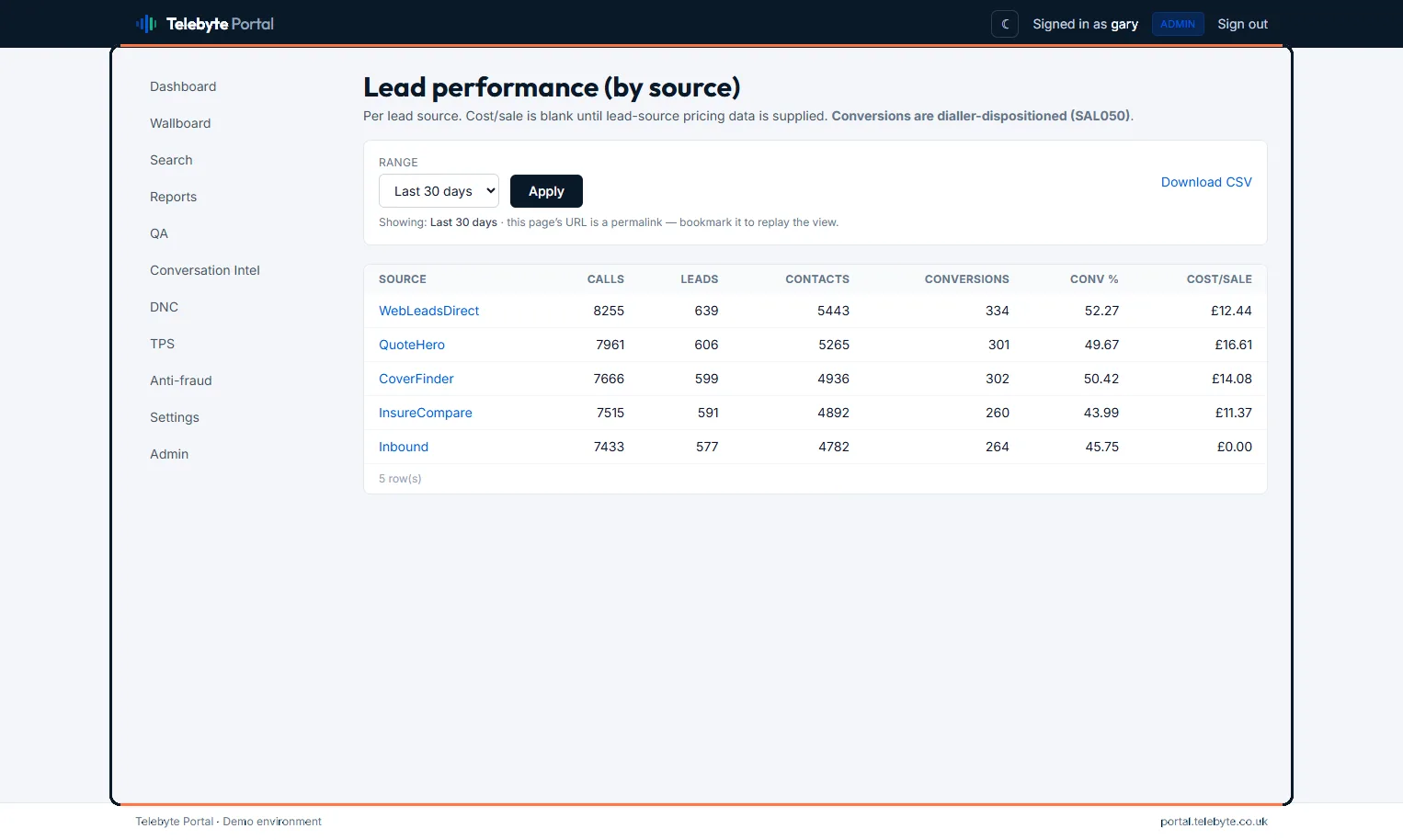Toggle dark mode with the moon icon
The width and height of the screenshot is (1403, 840).
point(1005,24)
